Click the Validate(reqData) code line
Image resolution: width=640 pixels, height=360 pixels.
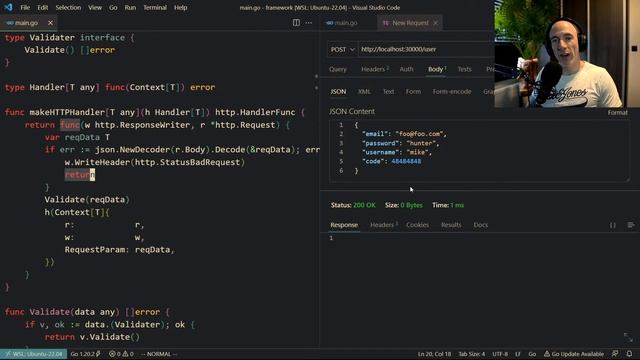click(87, 200)
